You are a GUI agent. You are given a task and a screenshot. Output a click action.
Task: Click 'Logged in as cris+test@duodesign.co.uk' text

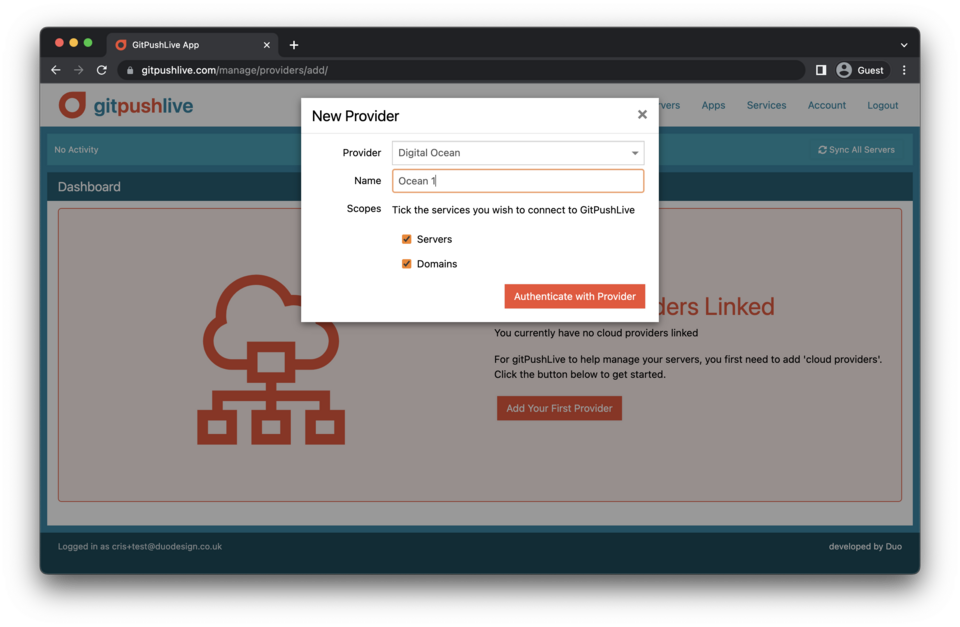tap(140, 546)
